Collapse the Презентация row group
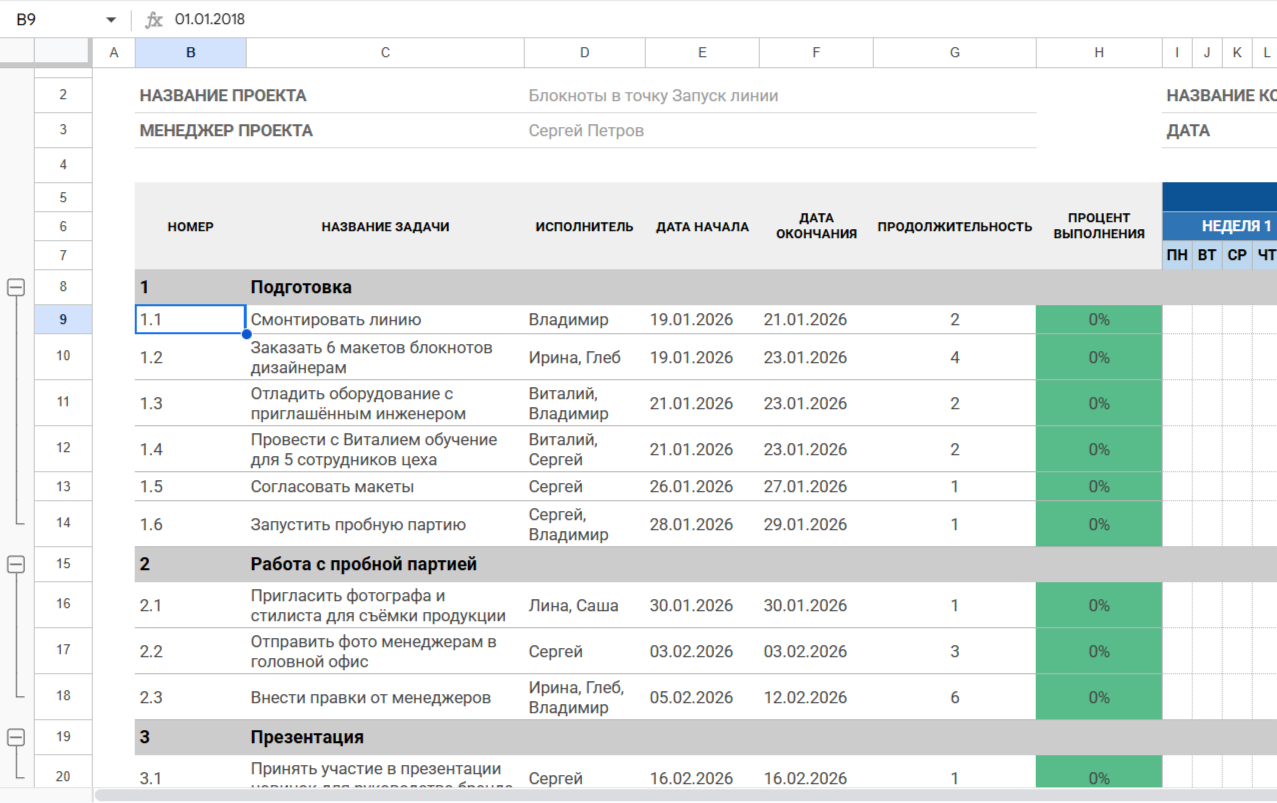 coord(16,737)
